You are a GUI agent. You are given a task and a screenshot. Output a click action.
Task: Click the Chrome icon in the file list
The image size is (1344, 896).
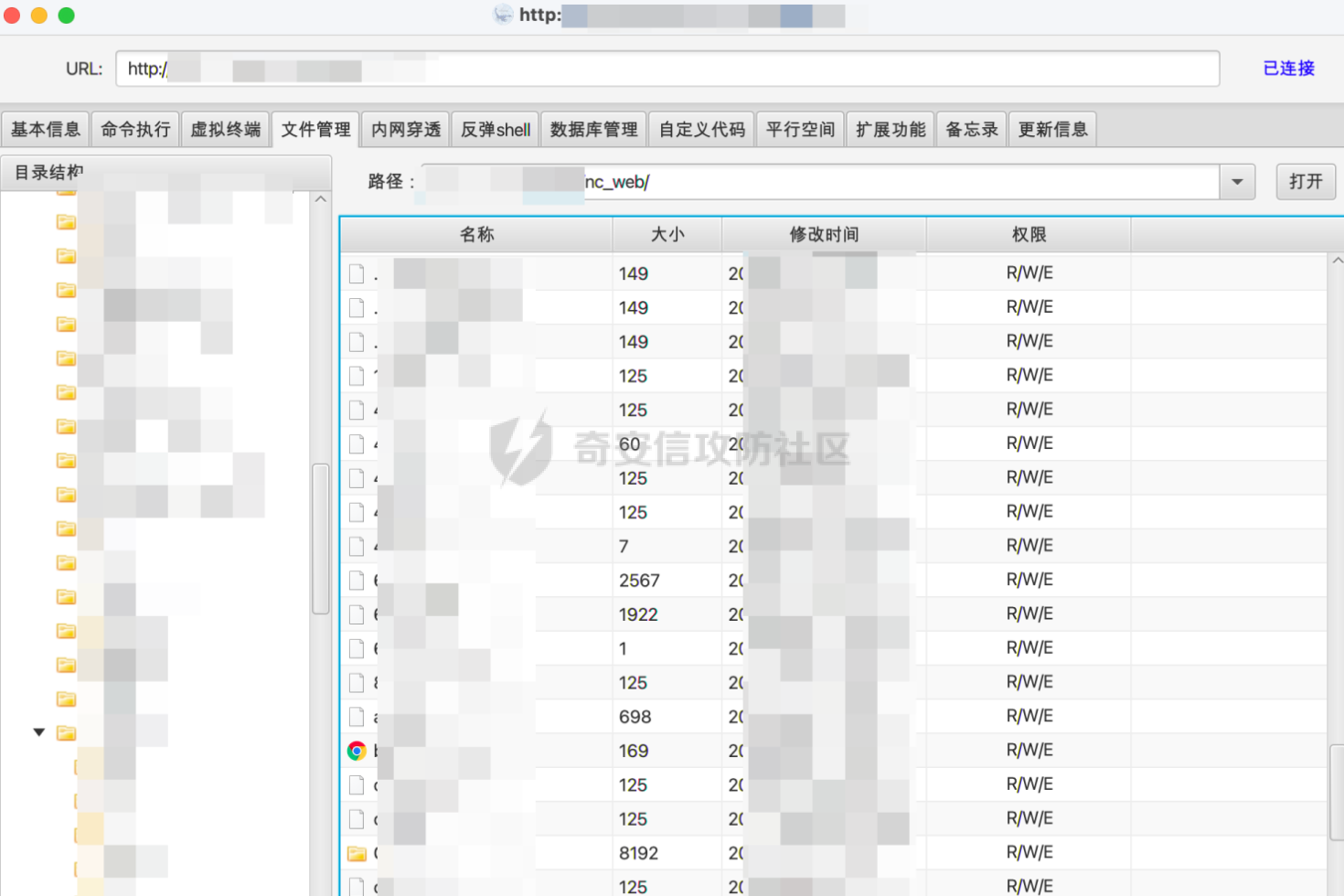(357, 751)
